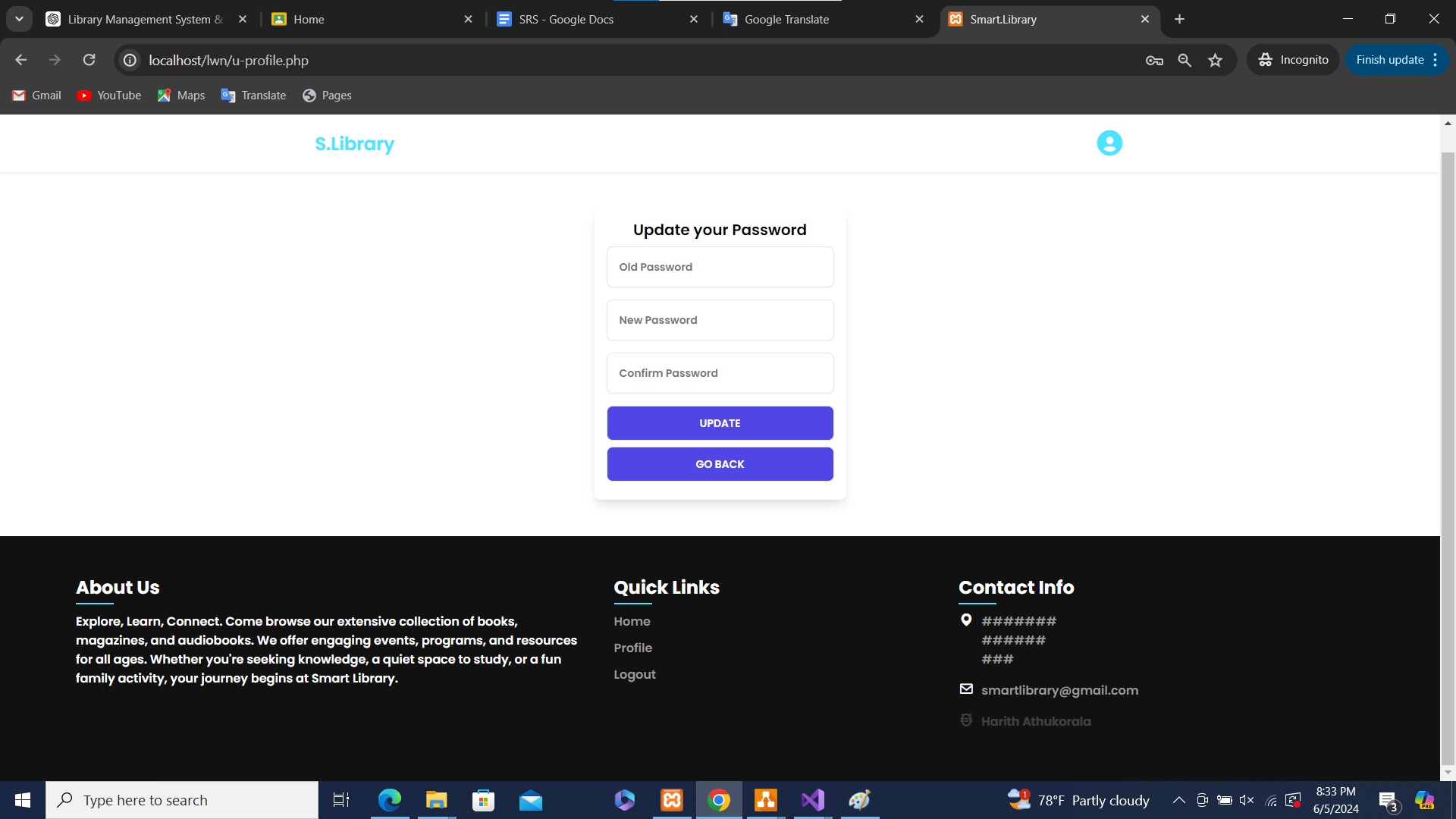
Task: Click the page vertical scrollbar
Action: coord(1448,455)
